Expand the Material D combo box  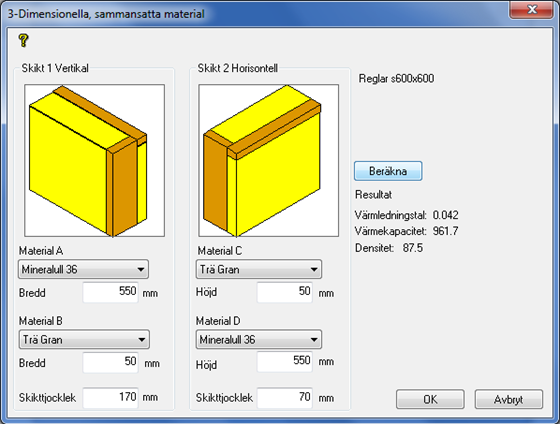pos(259,339)
